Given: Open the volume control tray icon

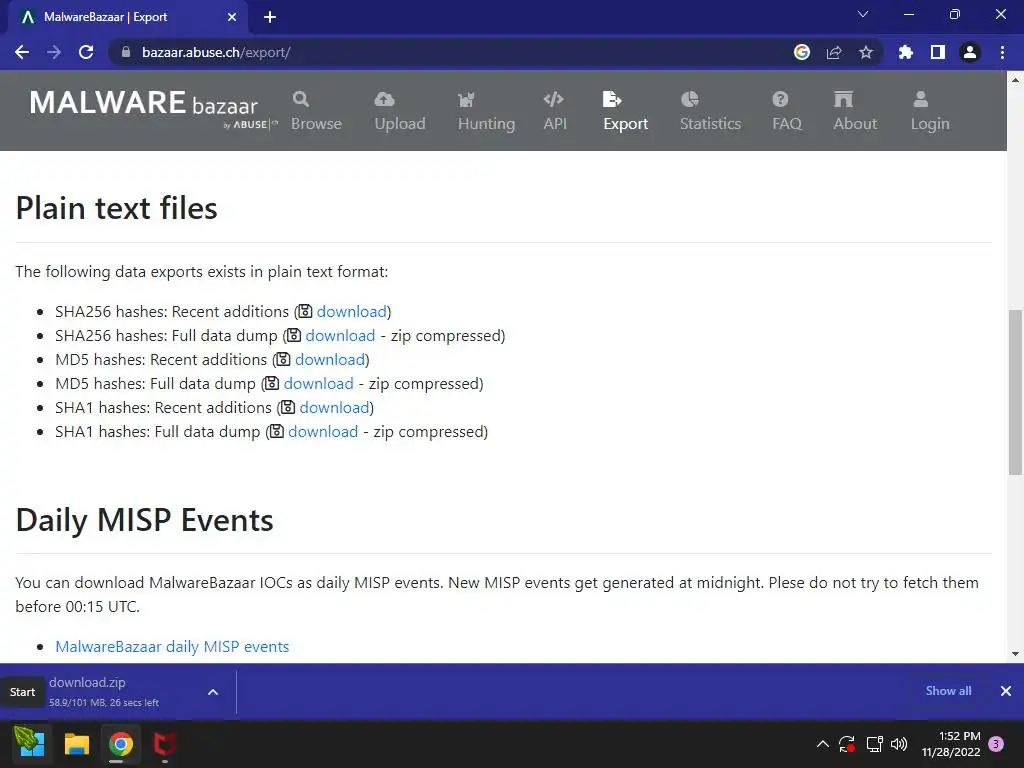Looking at the screenshot, I should tap(899, 744).
